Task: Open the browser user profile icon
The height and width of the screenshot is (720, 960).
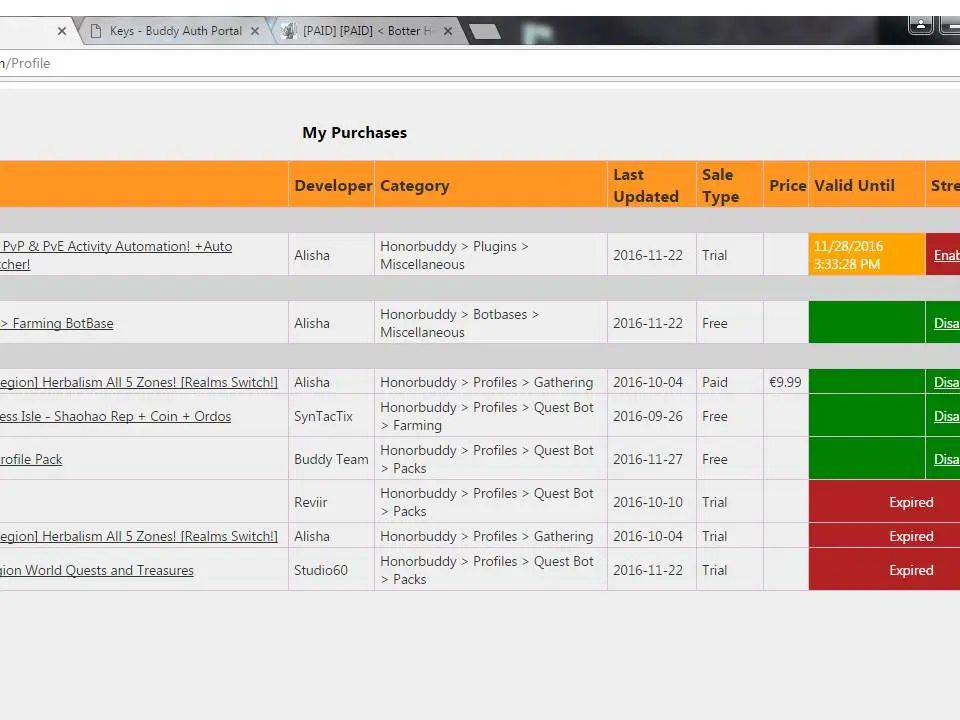Action: point(920,24)
